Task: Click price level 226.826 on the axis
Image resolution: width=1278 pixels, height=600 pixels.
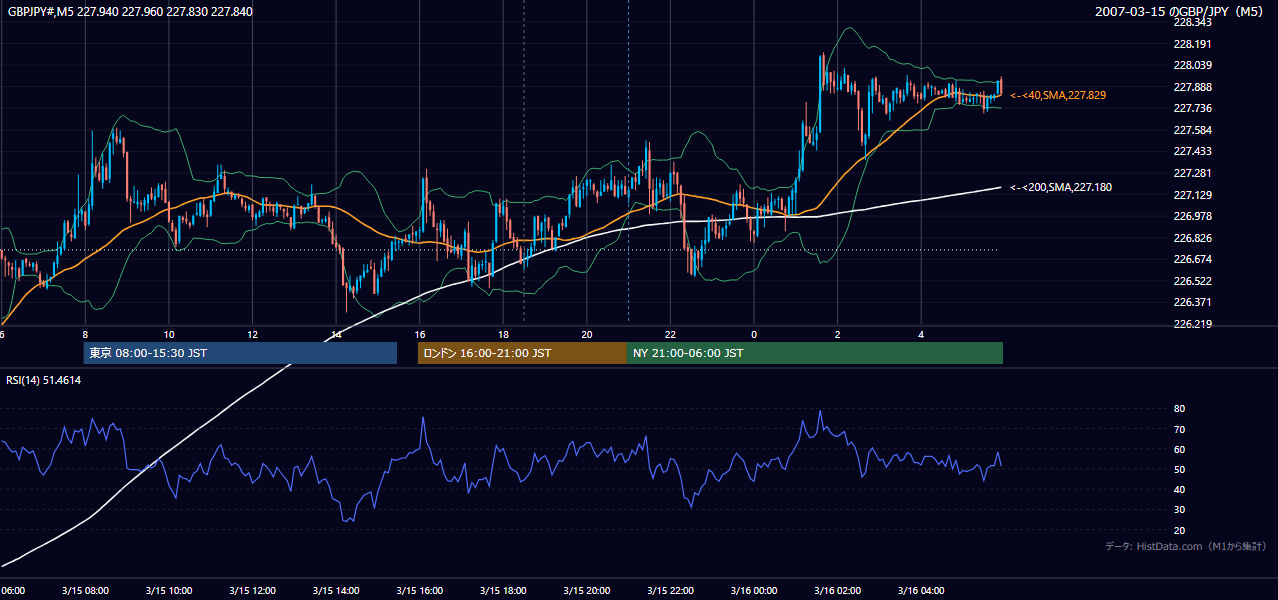Action: point(1192,238)
